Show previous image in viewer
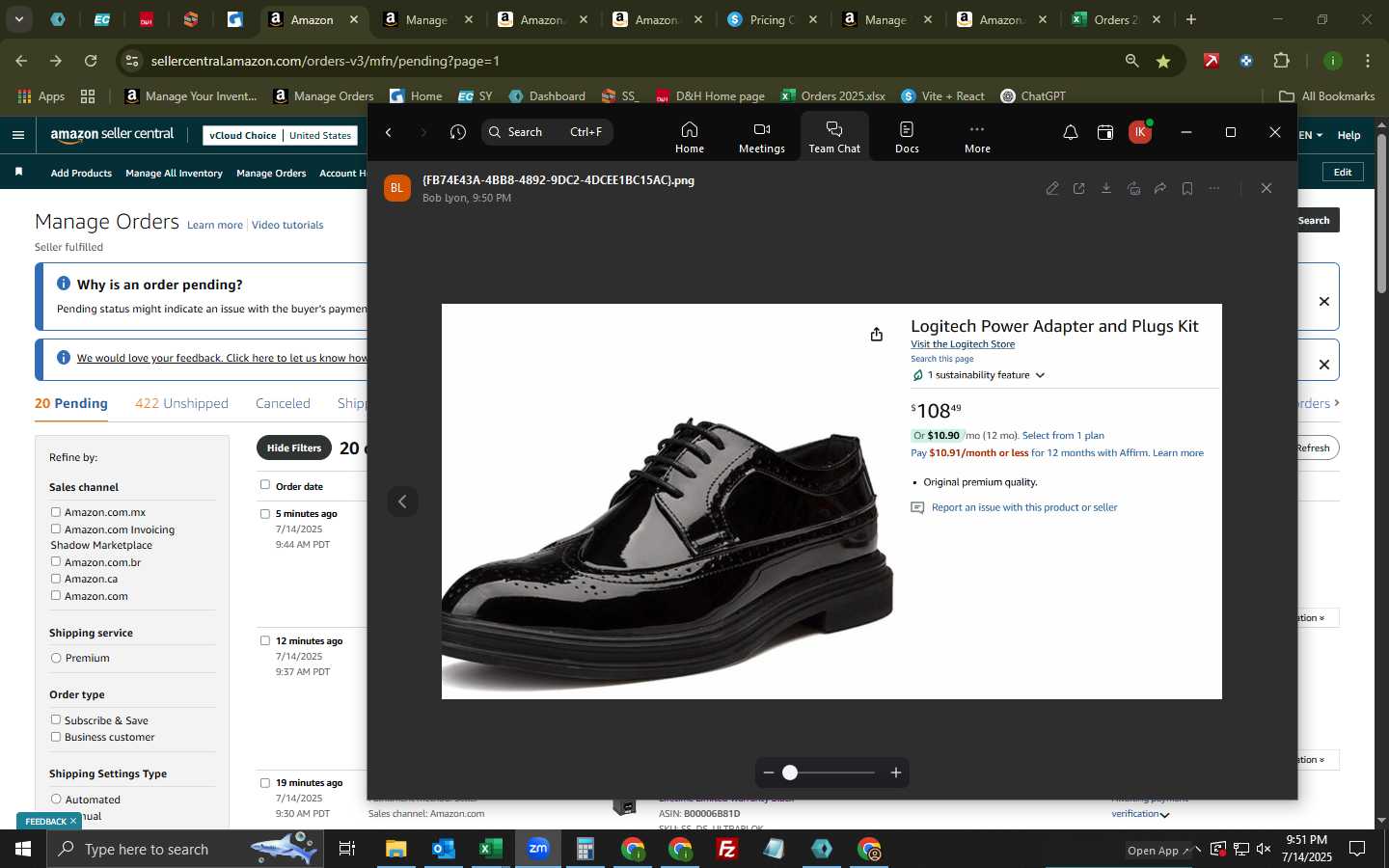The image size is (1389, 868). 402,502
